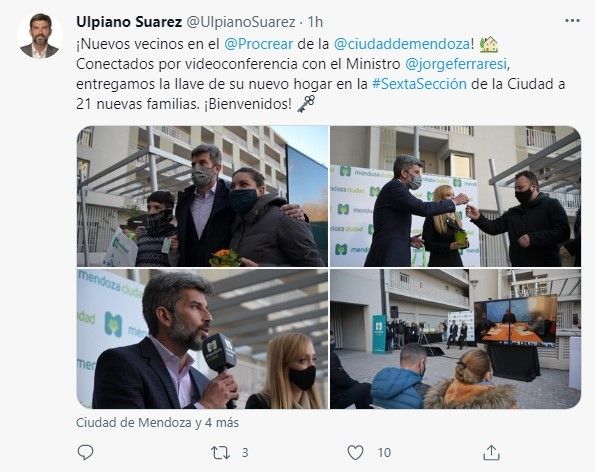Open photo of man speaking into microphone

pyautogui.click(x=202, y=339)
